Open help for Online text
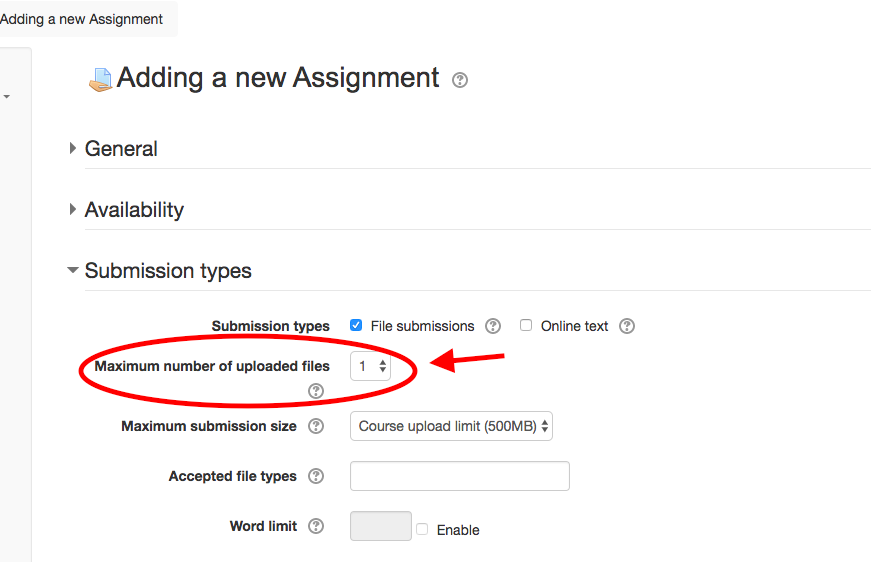This screenshot has width=871, height=562. point(627,326)
